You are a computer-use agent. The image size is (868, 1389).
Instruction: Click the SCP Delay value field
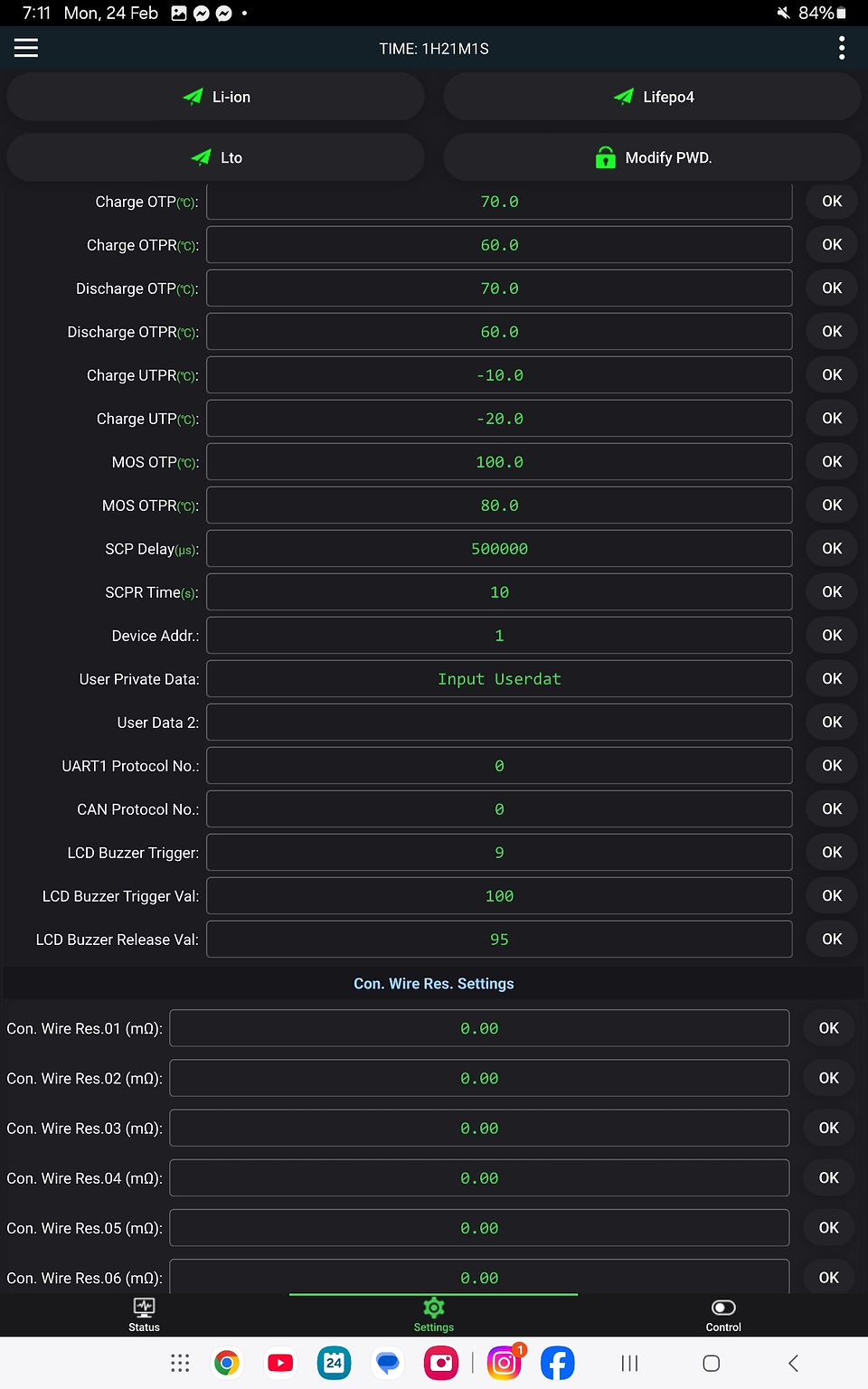tap(499, 549)
